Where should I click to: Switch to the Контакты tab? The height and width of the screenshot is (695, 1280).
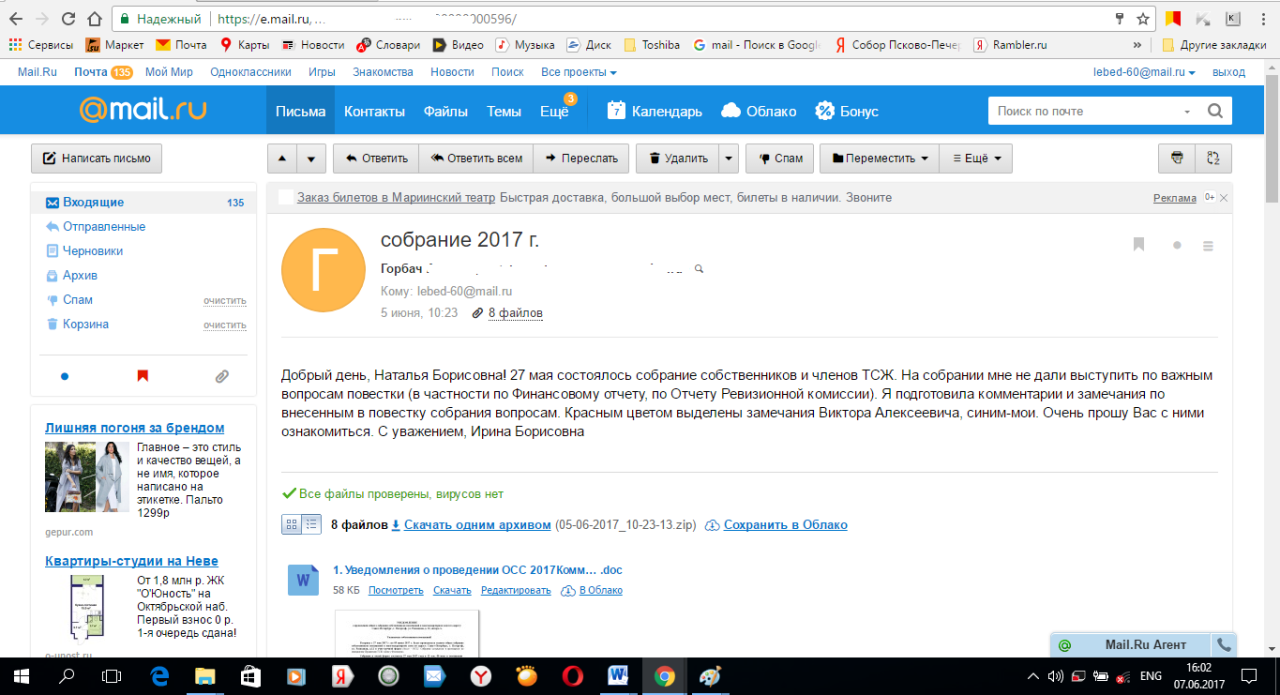374,111
